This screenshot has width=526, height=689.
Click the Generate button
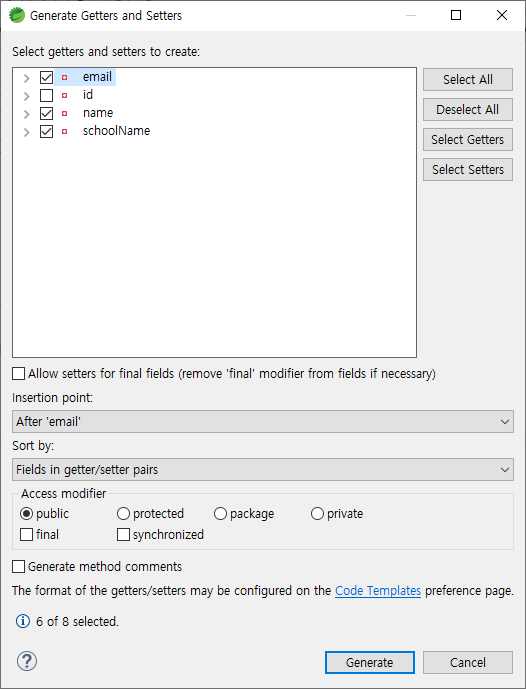[370, 662]
